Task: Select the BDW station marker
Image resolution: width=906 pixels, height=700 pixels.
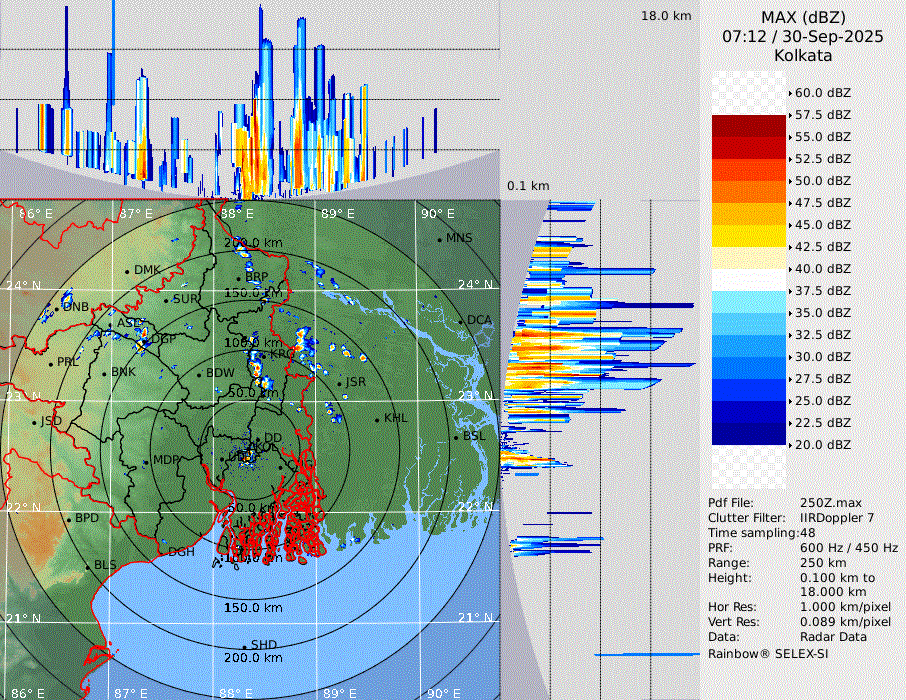Action: tap(199, 374)
